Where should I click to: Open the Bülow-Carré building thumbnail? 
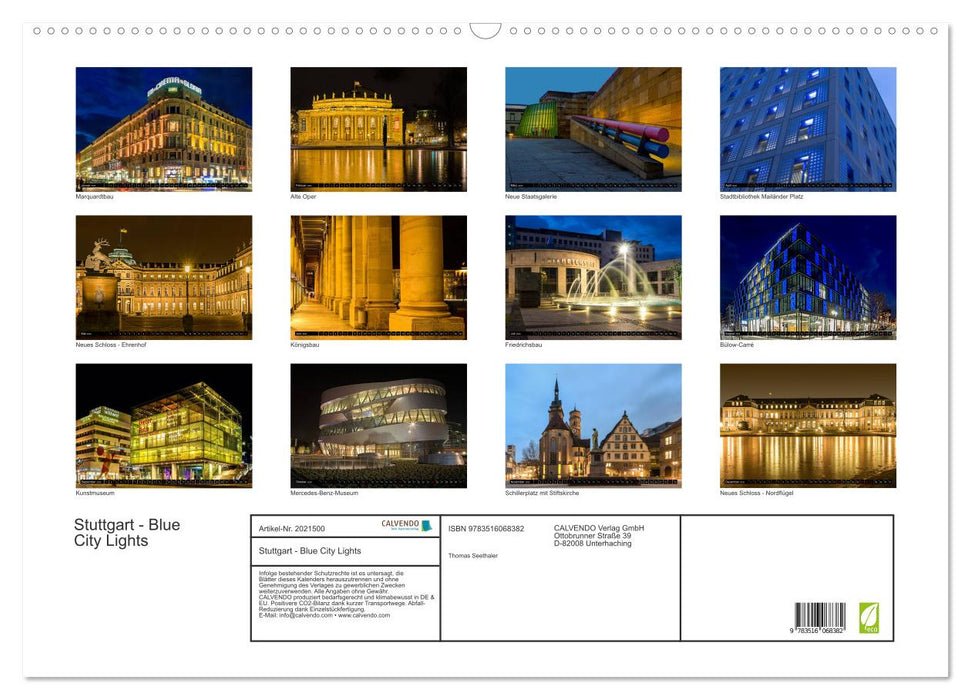[807, 276]
